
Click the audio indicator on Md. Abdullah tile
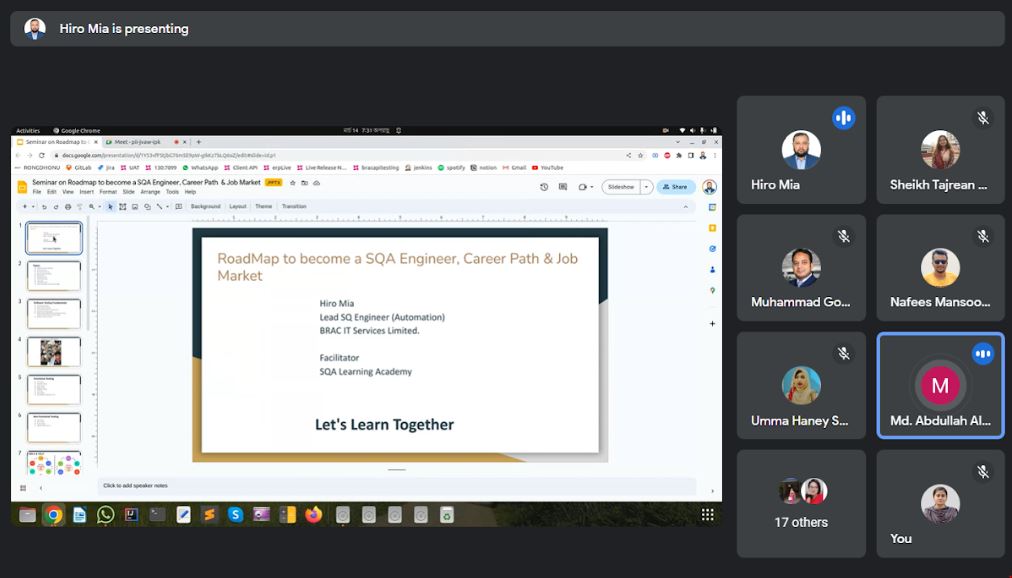[x=983, y=353]
